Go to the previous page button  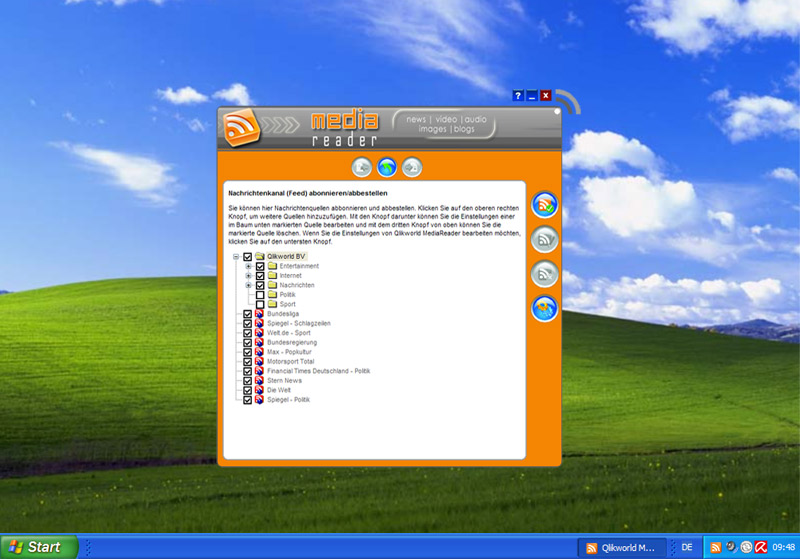pyautogui.click(x=362, y=167)
